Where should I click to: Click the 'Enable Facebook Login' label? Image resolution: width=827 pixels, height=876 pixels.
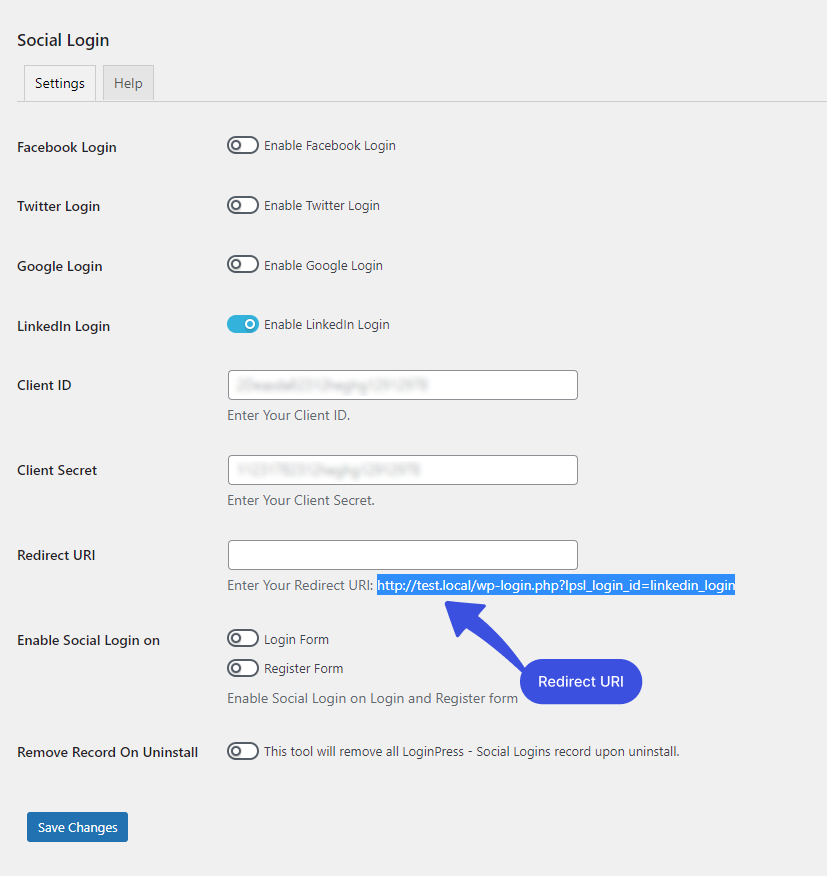pyautogui.click(x=330, y=145)
